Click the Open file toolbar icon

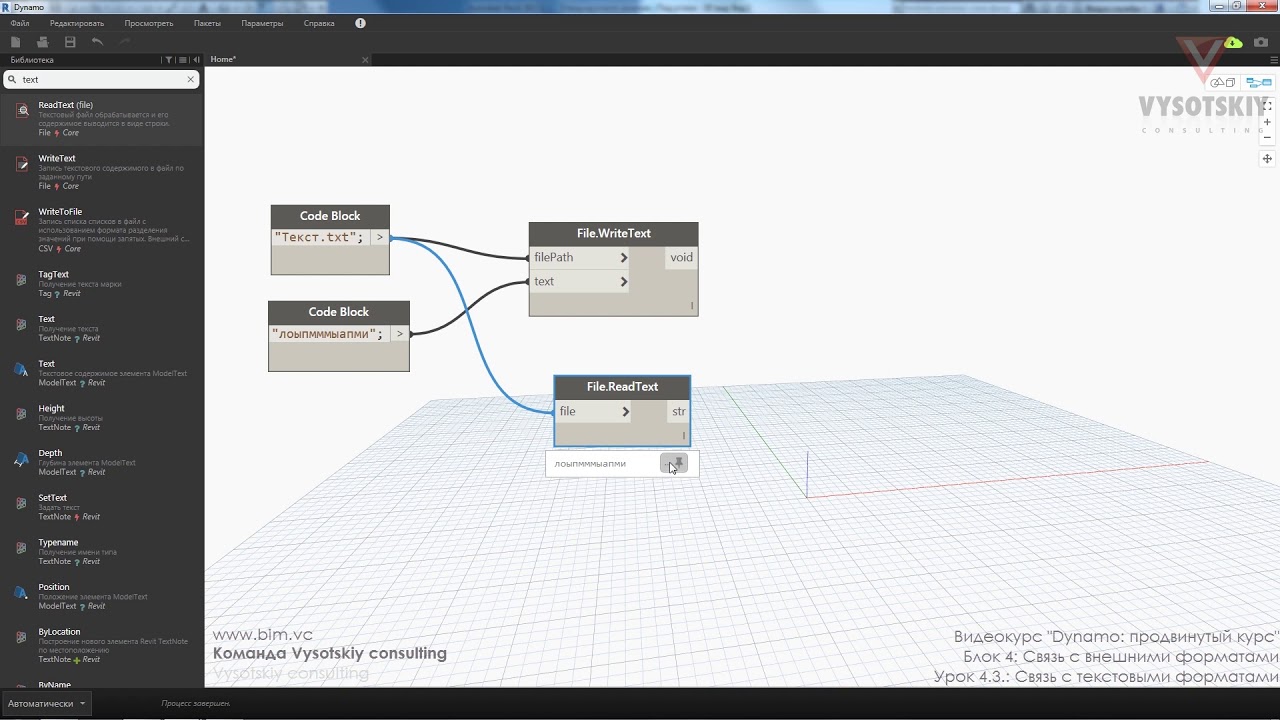click(42, 42)
